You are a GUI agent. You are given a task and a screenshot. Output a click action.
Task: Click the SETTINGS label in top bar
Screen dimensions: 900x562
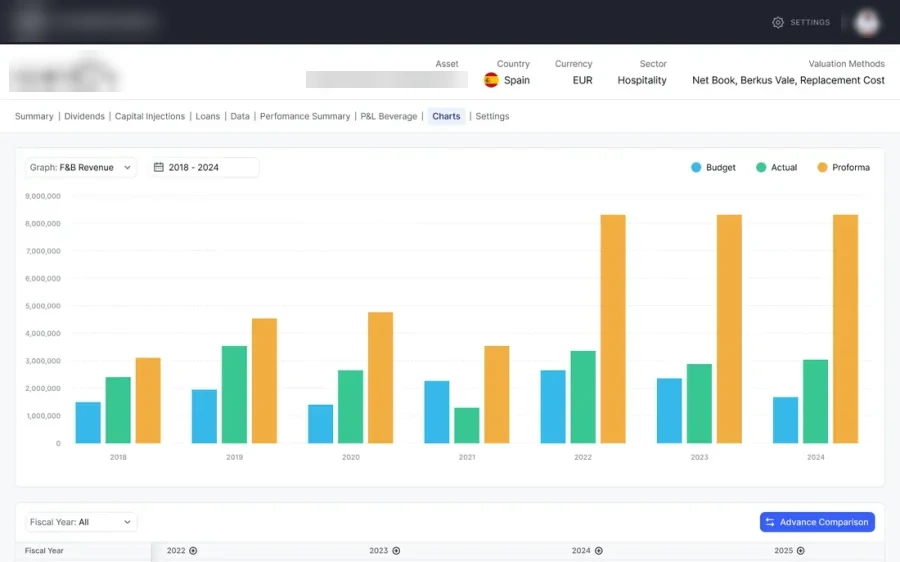[x=810, y=22]
